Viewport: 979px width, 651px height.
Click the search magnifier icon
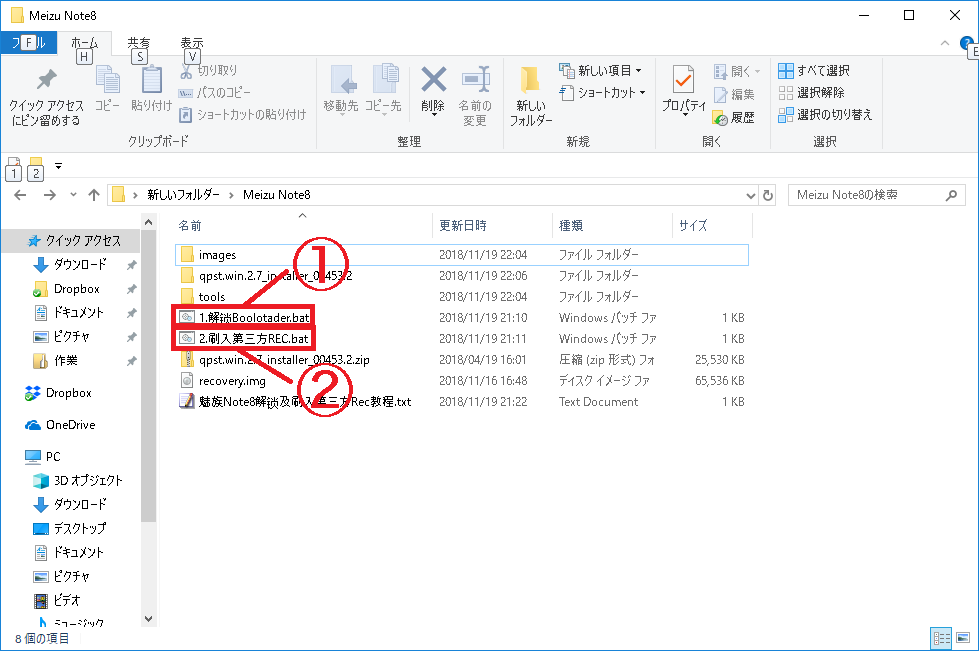pyautogui.click(x=951, y=195)
